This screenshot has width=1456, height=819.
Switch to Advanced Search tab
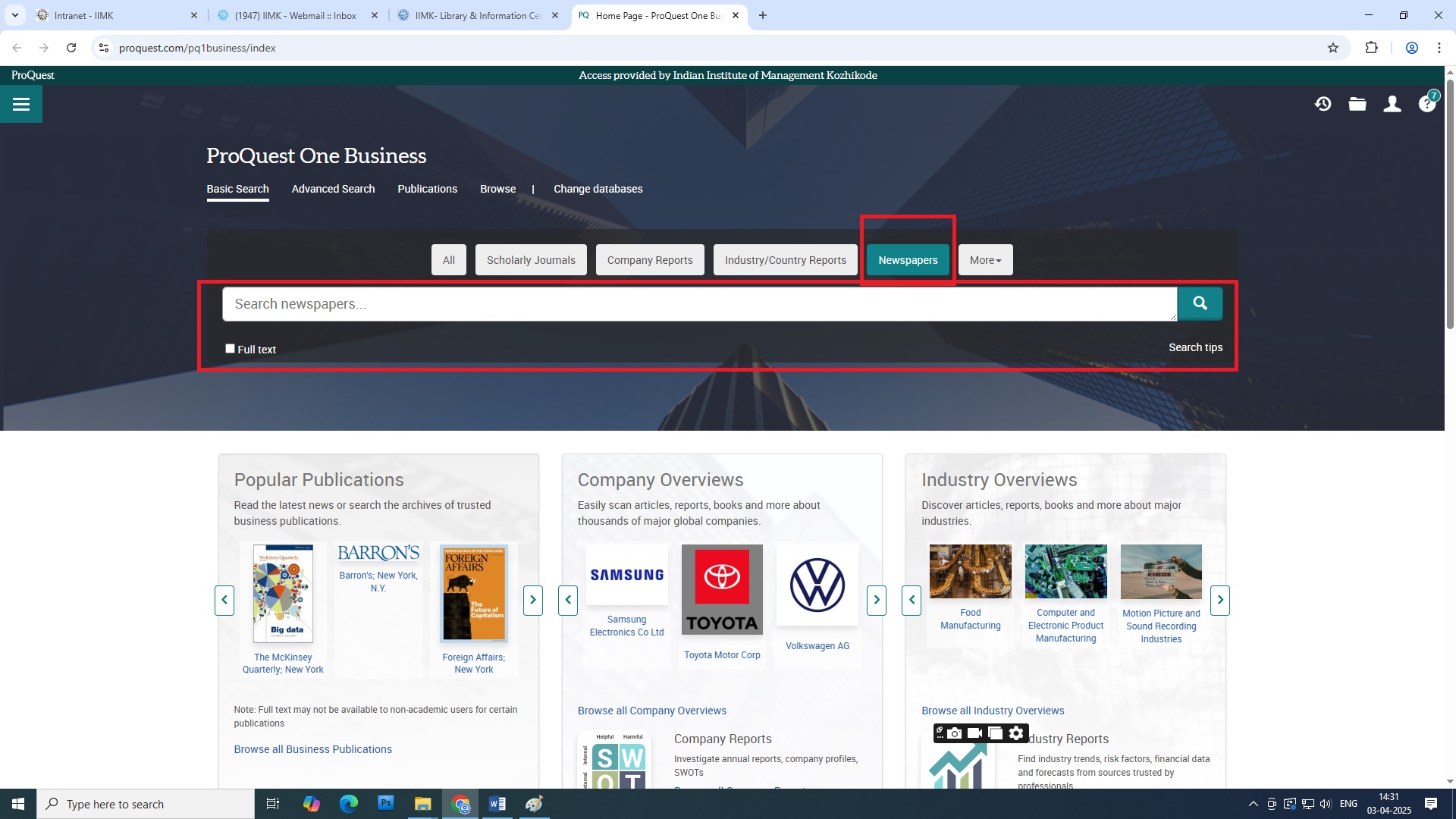tap(333, 189)
